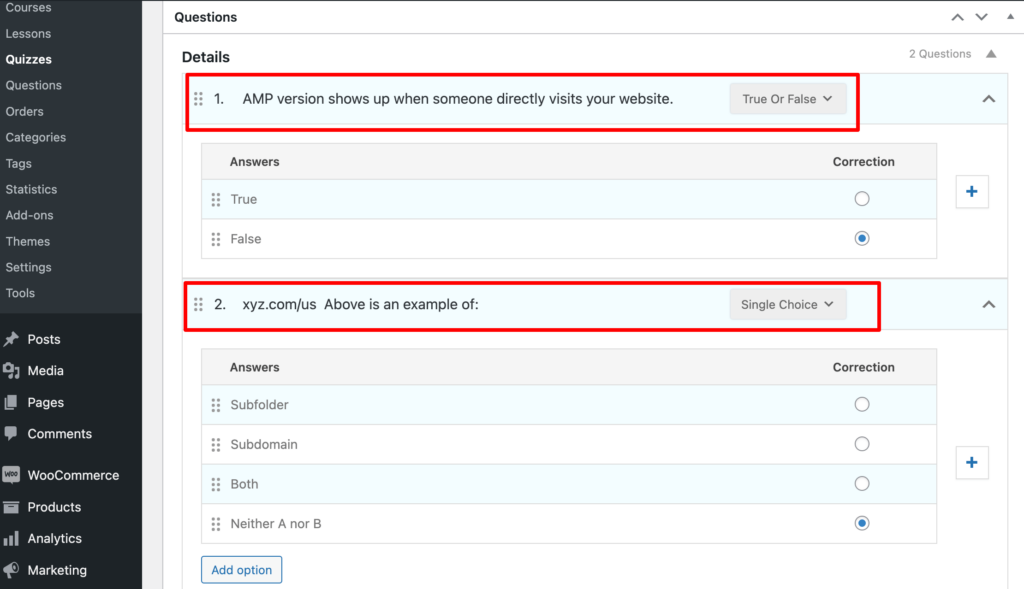Image resolution: width=1024 pixels, height=589 pixels.
Task: Open Themes in the sidebar
Action: (27, 241)
